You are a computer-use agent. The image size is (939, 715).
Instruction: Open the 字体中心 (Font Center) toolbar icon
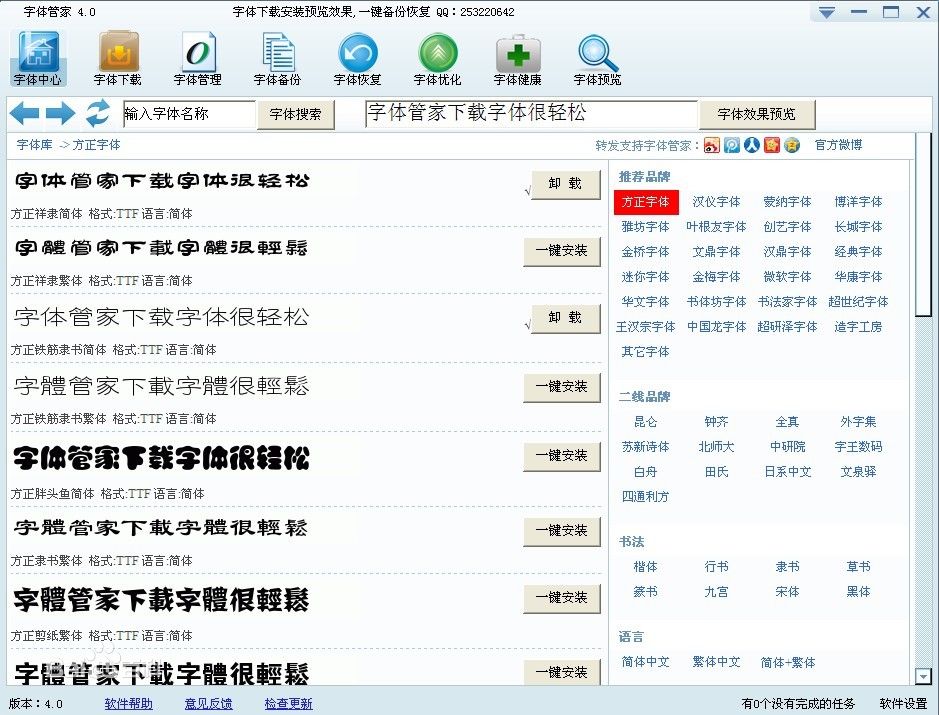[38, 55]
